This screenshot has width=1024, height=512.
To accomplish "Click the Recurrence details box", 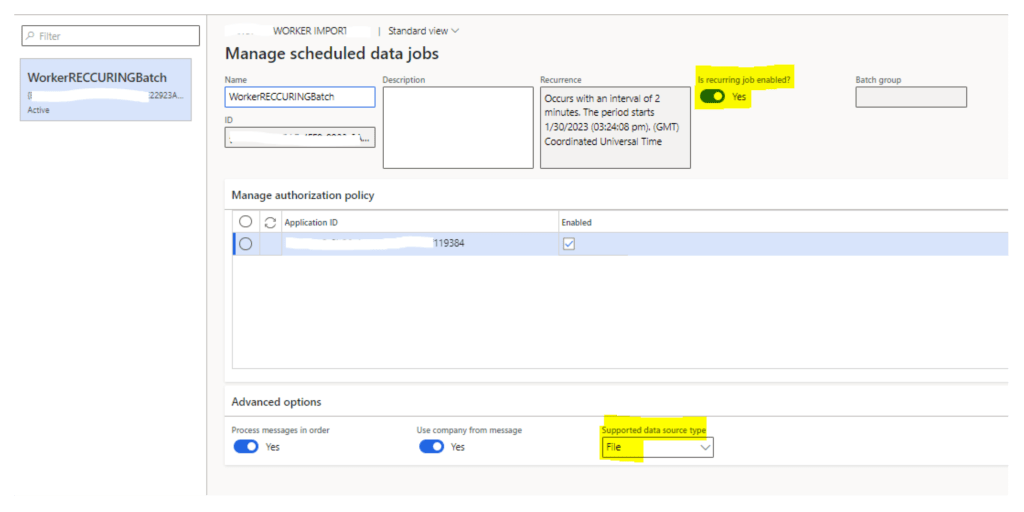I will click(x=614, y=127).
